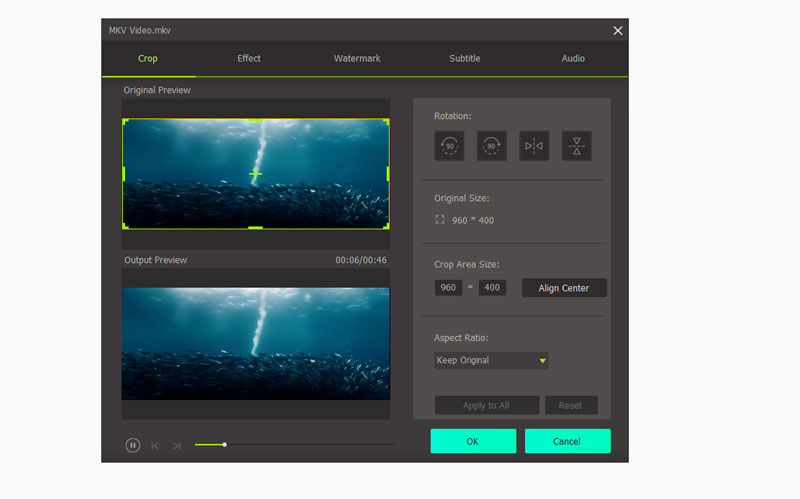Screen dimensions: 800x499
Task: Jump to the previous frame
Action: [x=155, y=445]
